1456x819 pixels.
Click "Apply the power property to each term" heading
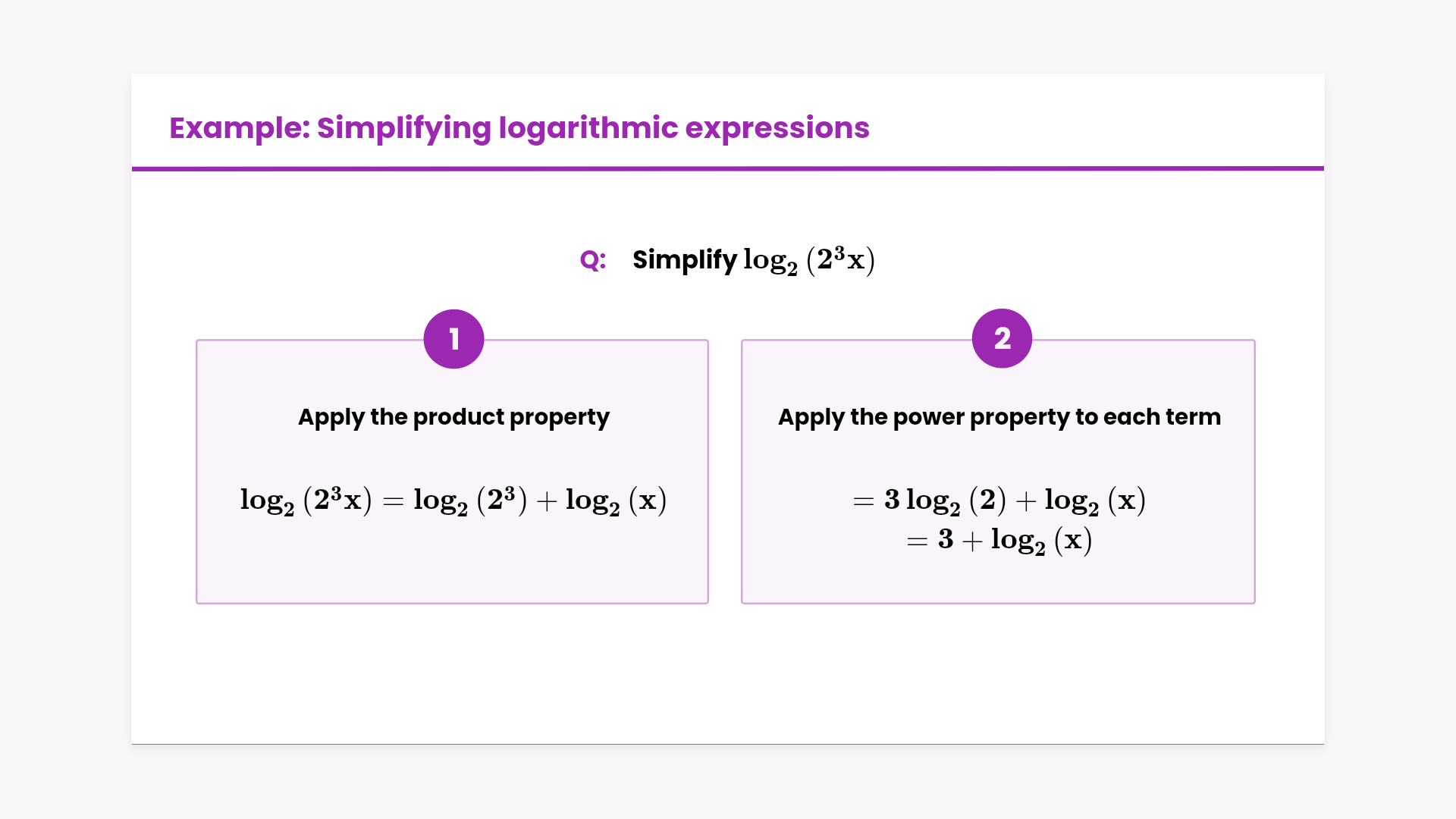[999, 417]
